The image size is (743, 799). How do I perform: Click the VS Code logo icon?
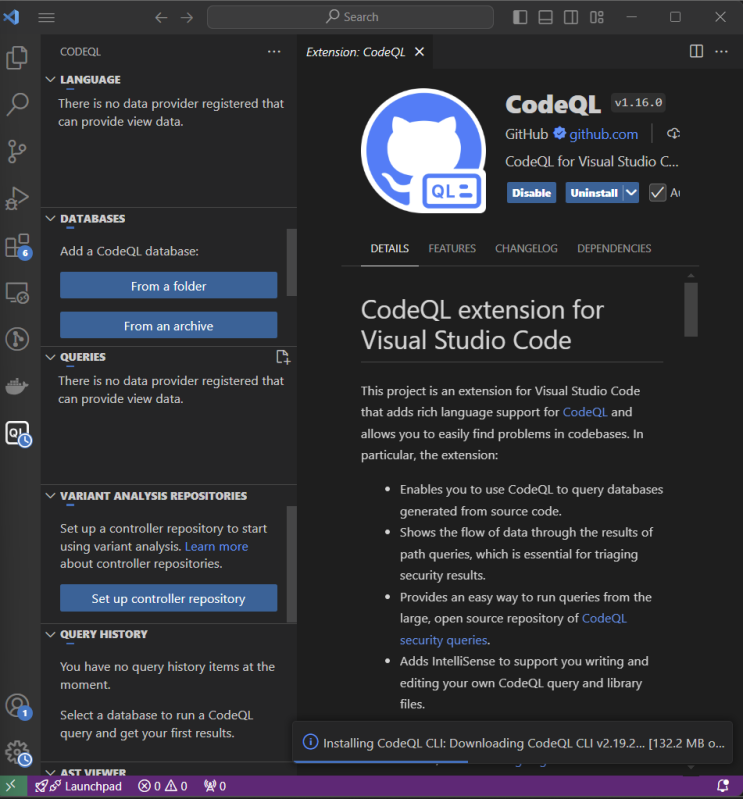coord(11,17)
